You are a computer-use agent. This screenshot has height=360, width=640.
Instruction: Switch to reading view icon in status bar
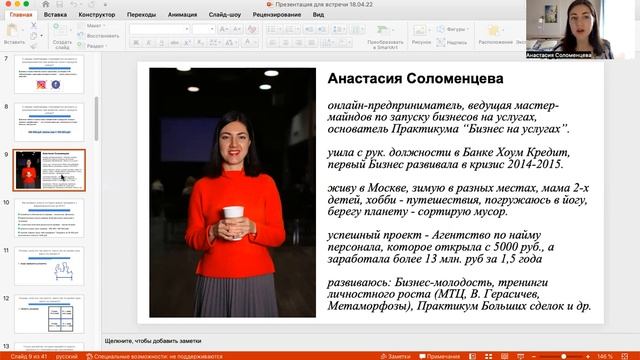click(504, 356)
